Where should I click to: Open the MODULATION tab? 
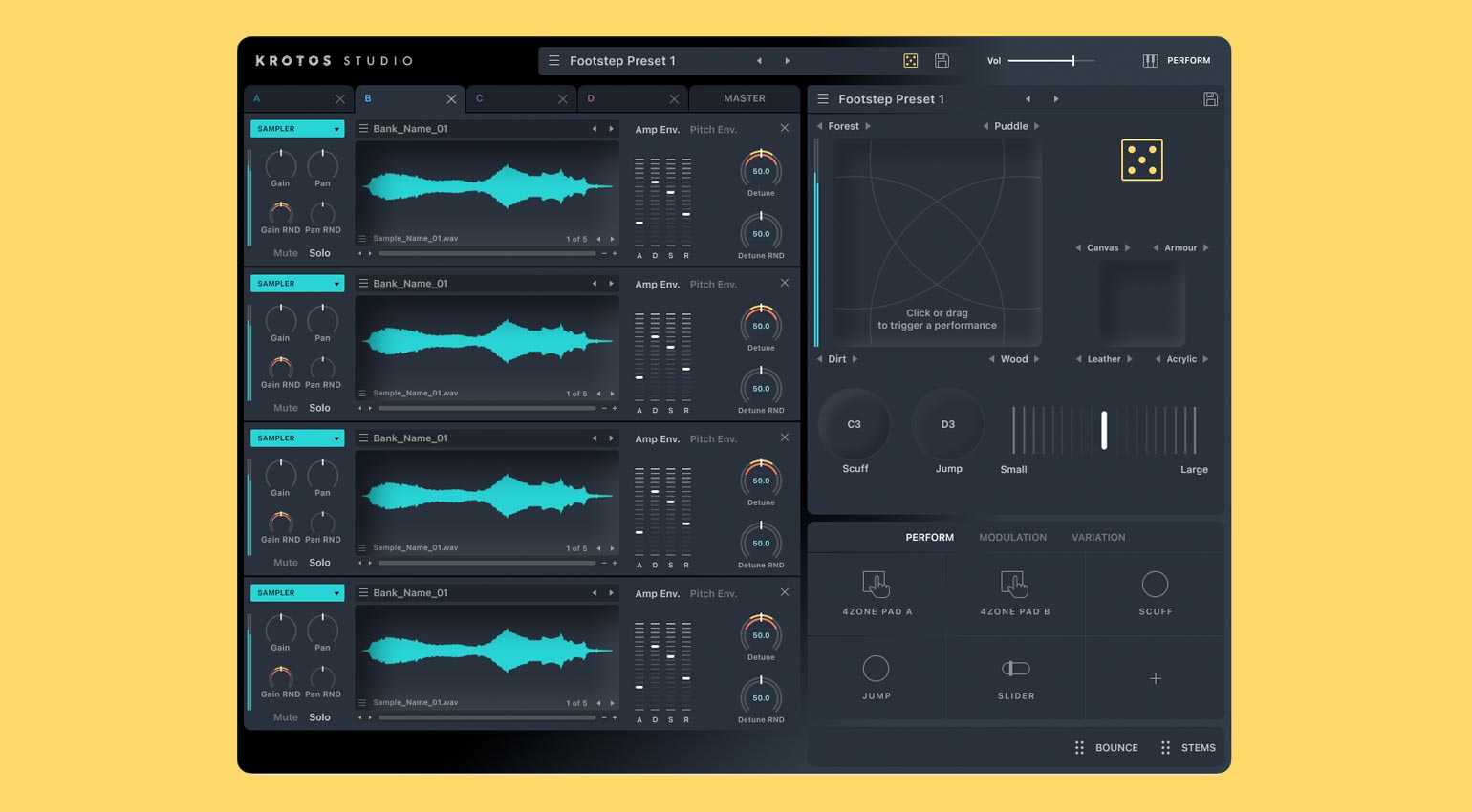[x=1013, y=538]
